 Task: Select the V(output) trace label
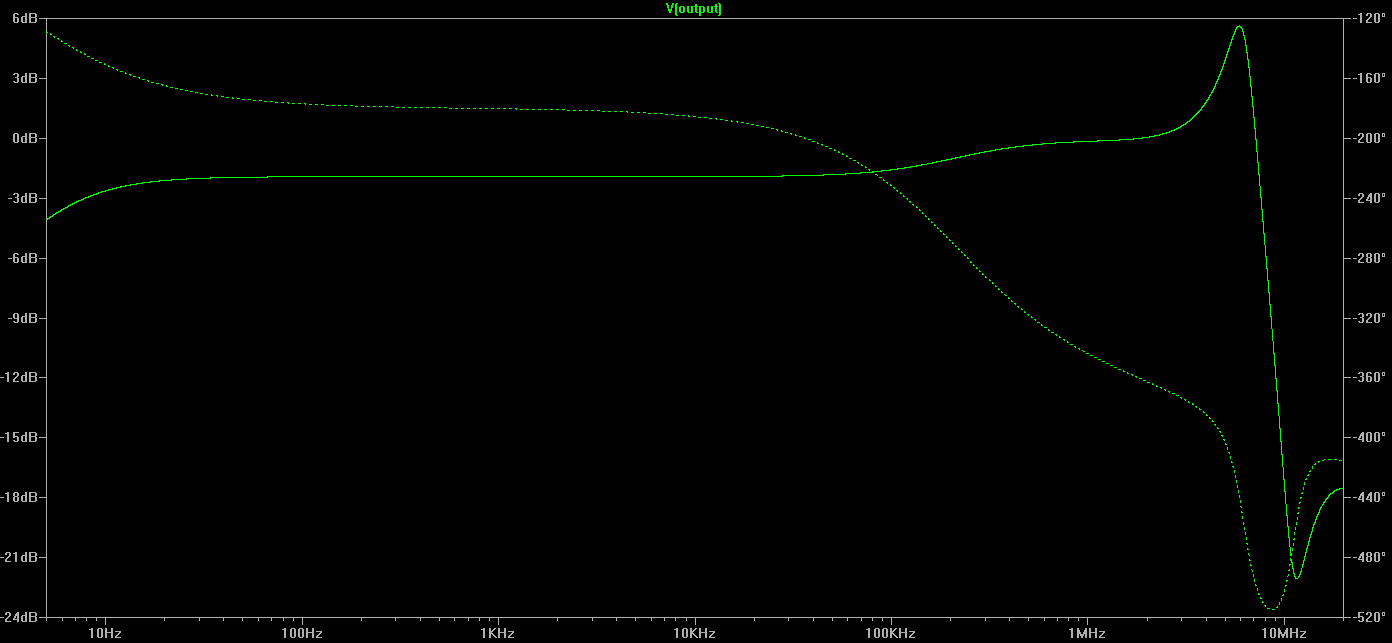(x=694, y=8)
